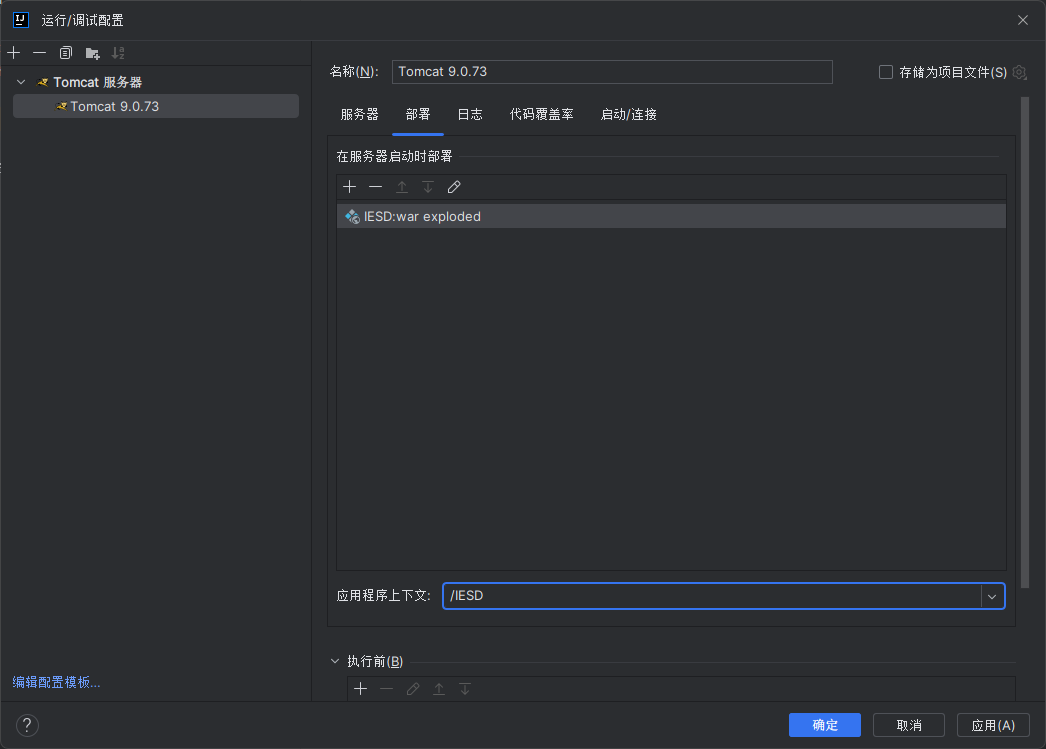Open the 代码覆盖率 tab
This screenshot has width=1046, height=749.
click(542, 115)
